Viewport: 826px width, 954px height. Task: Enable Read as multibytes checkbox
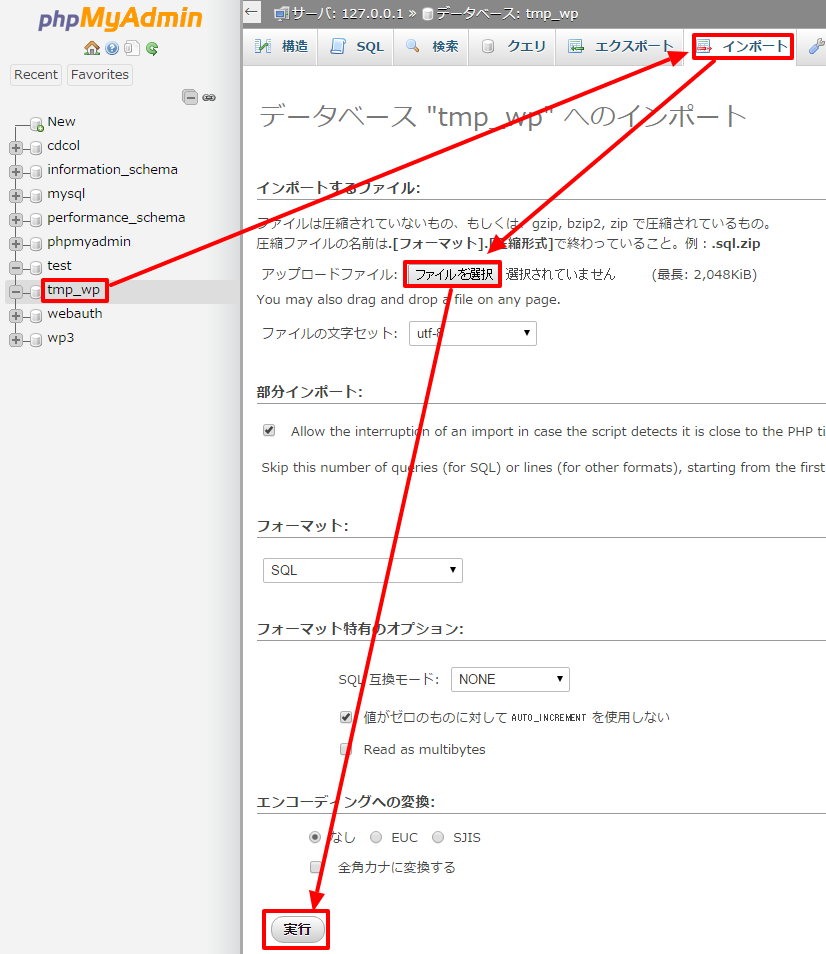pos(345,749)
